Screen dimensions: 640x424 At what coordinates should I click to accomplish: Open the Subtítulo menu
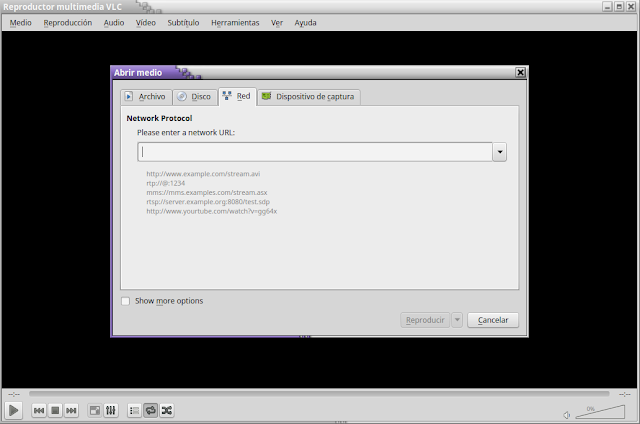tap(183, 23)
